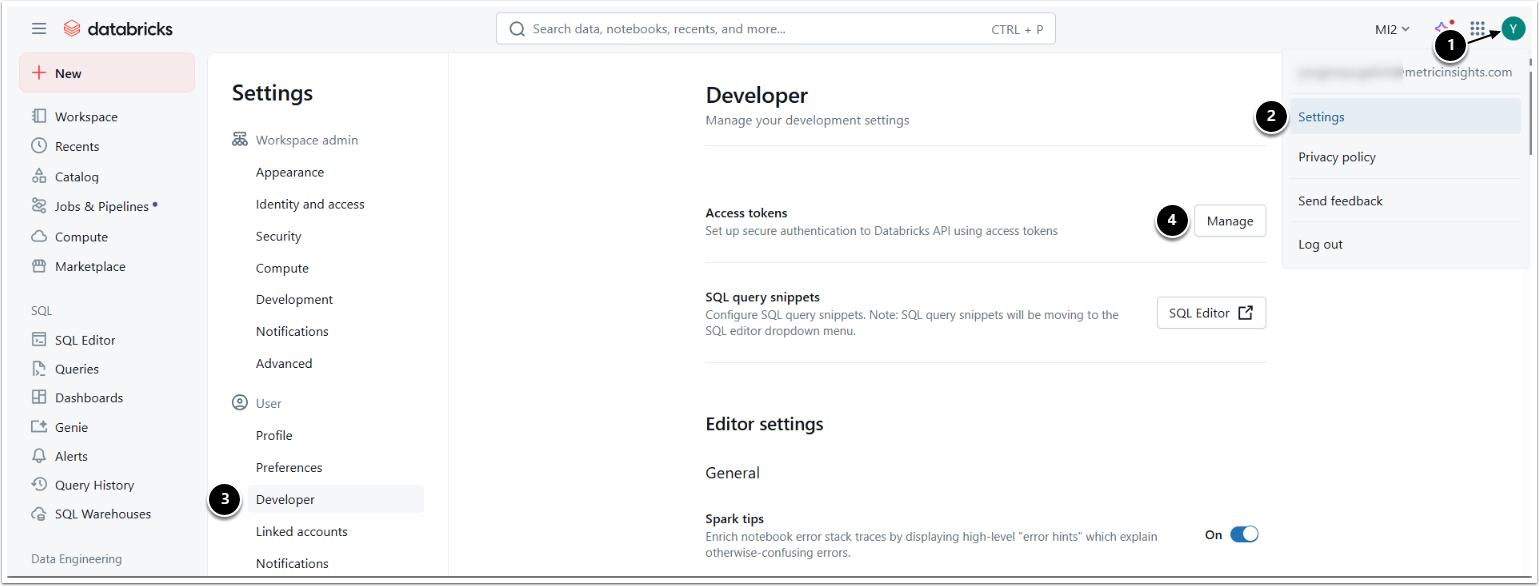1539x586 pixels.
Task: Manage access tokens
Action: click(1229, 221)
